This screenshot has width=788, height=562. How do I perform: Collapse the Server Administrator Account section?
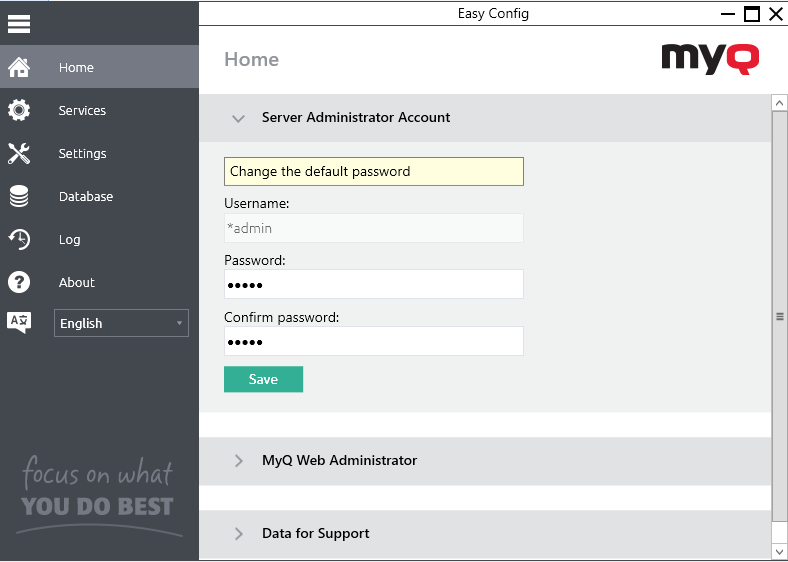point(238,118)
